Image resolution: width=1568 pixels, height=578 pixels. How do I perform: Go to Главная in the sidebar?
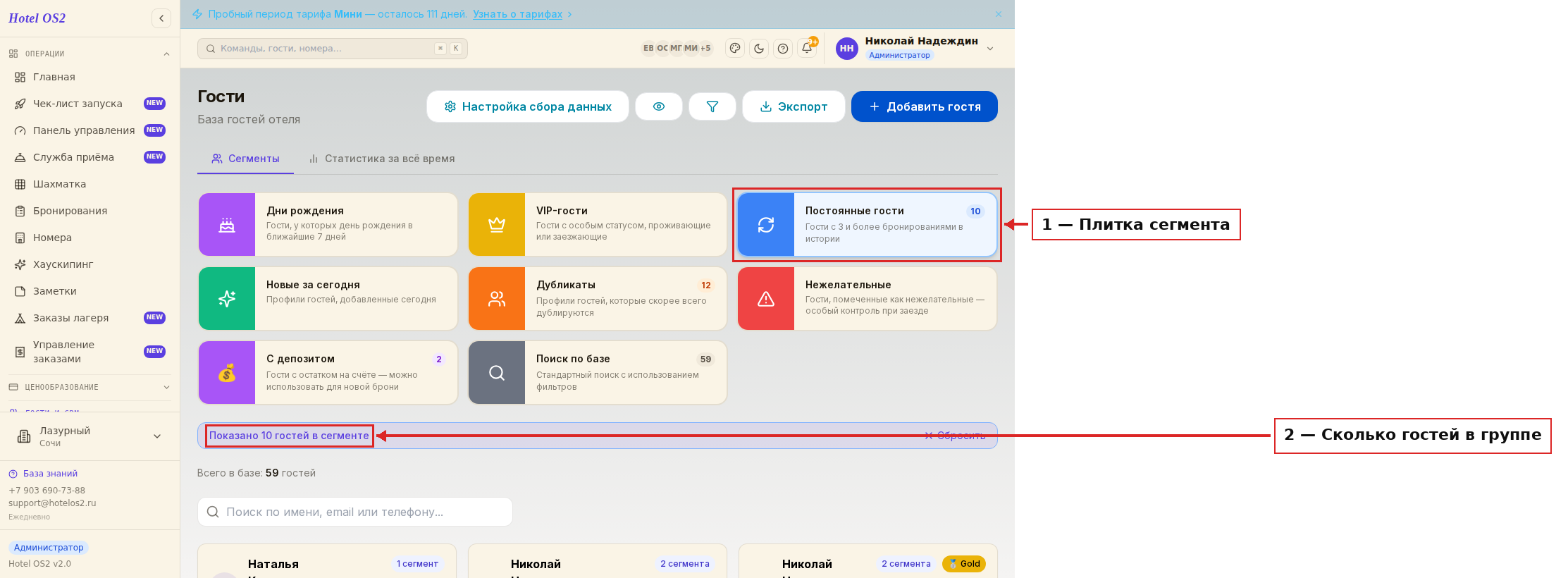pos(89,77)
